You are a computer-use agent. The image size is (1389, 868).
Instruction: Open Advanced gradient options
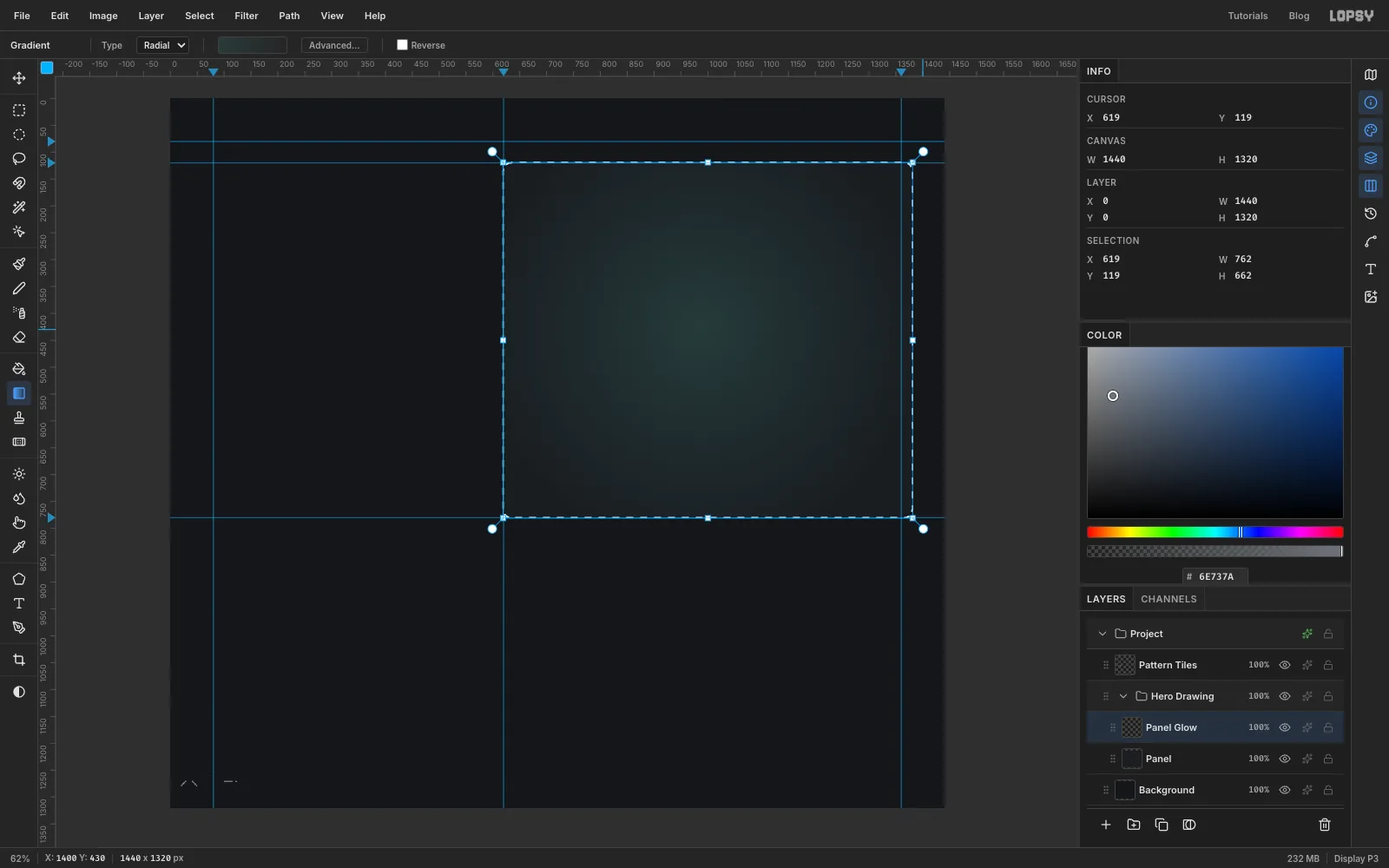[334, 45]
